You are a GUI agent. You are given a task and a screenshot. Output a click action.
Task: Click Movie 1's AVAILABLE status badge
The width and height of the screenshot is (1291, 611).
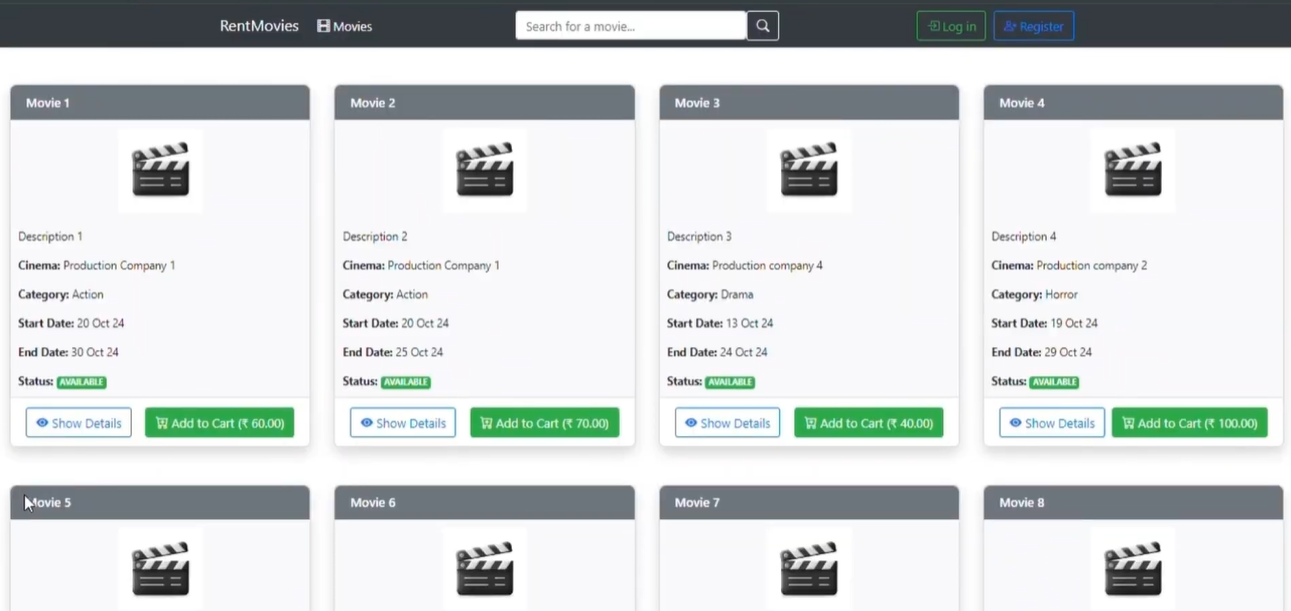pos(82,382)
